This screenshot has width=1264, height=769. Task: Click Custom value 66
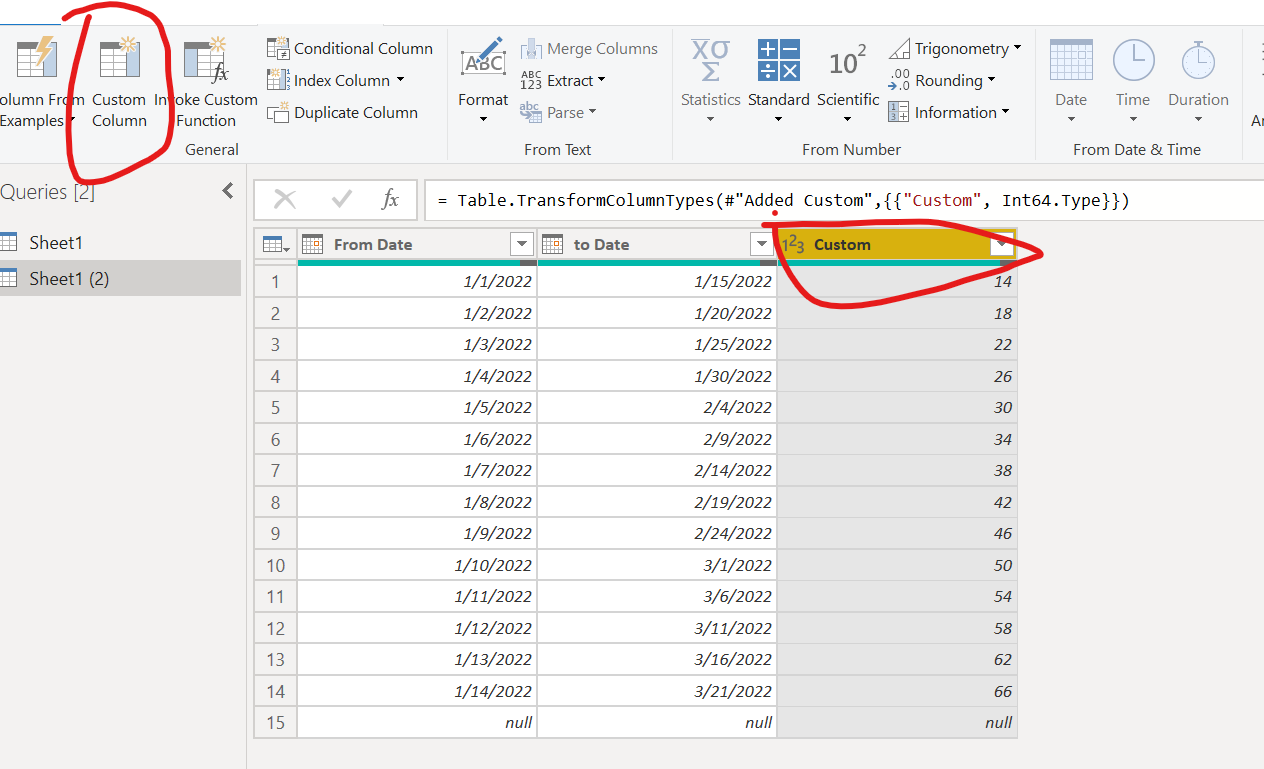[897, 691]
